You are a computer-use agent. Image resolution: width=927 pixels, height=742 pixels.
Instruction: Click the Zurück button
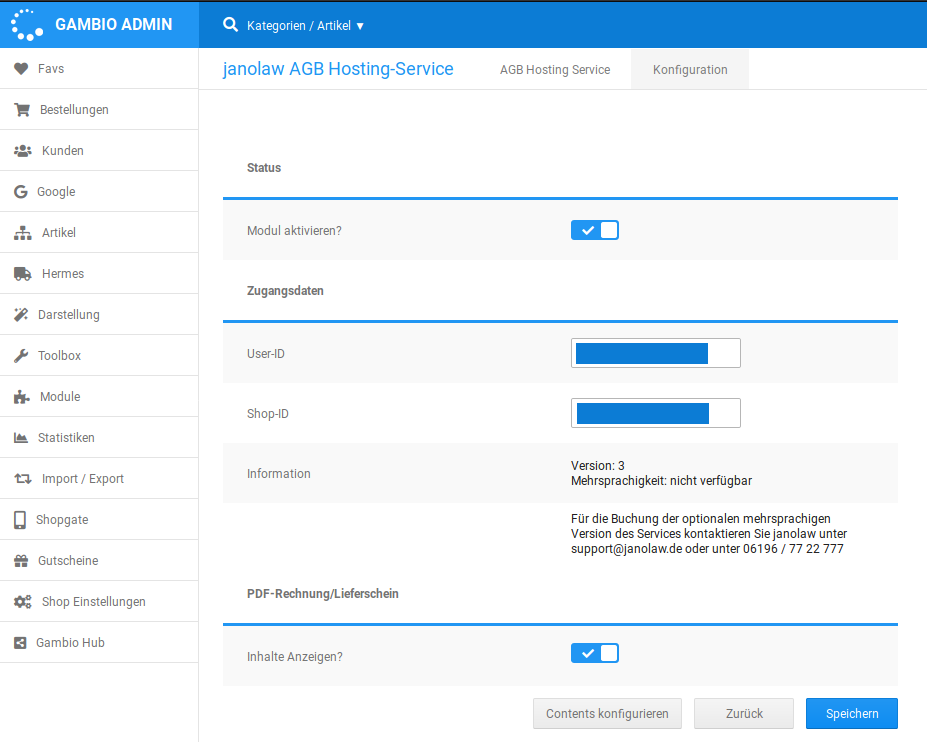coord(744,714)
